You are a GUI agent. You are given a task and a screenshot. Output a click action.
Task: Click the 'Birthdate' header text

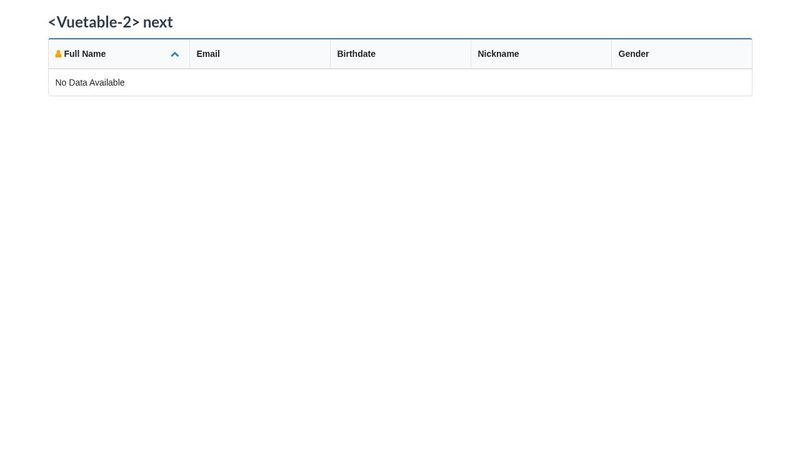pyautogui.click(x=356, y=54)
